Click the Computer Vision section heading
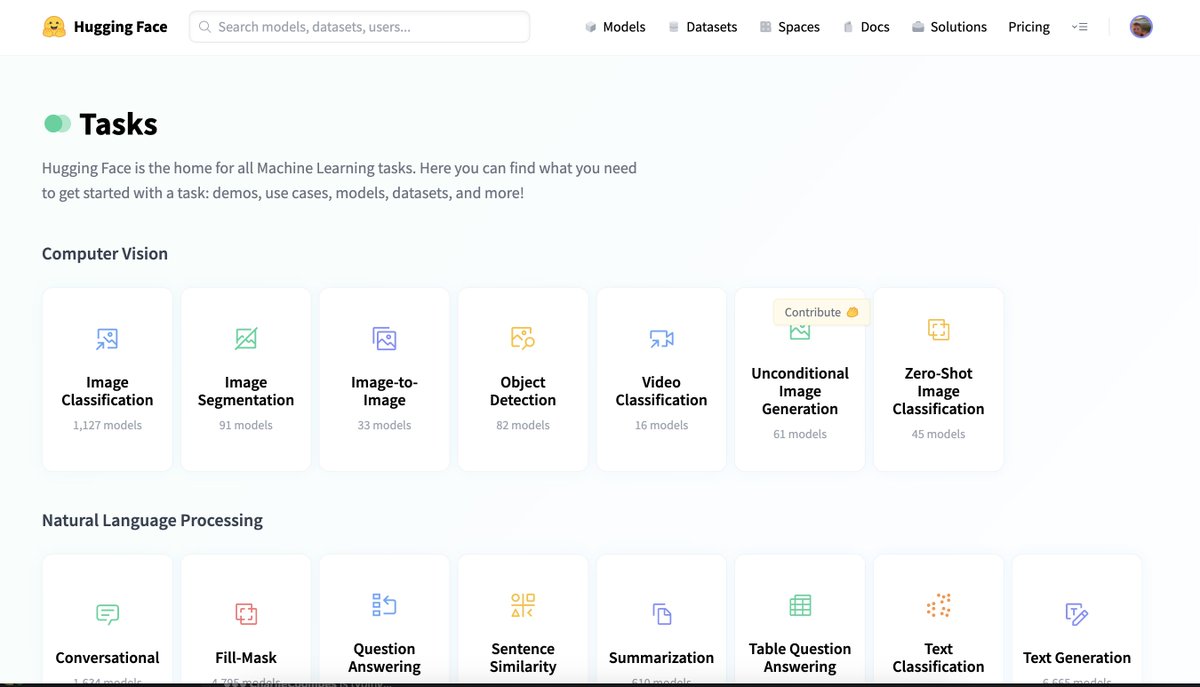Image resolution: width=1200 pixels, height=687 pixels. 105,254
